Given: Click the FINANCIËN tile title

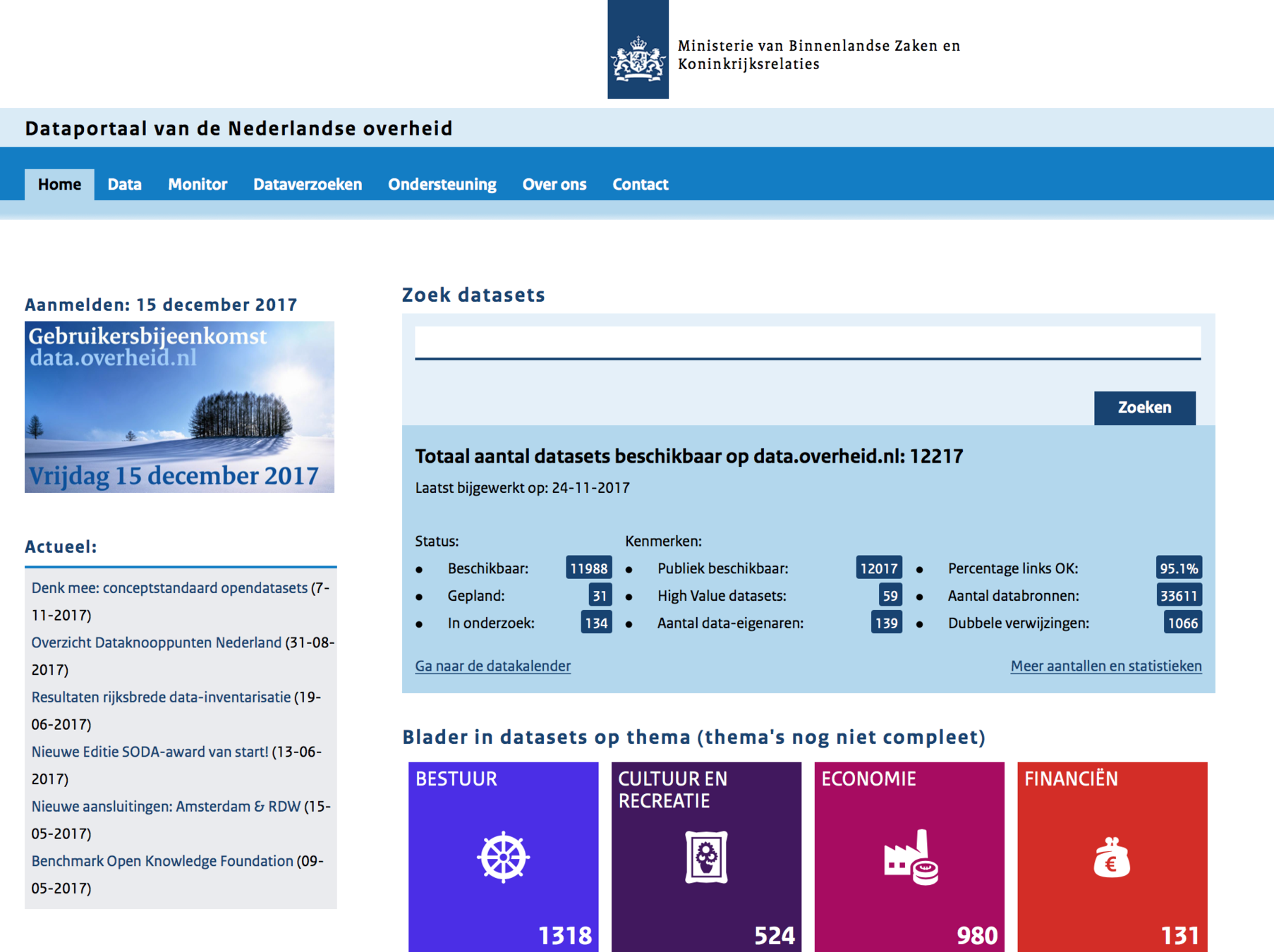Looking at the screenshot, I should coord(1071,779).
